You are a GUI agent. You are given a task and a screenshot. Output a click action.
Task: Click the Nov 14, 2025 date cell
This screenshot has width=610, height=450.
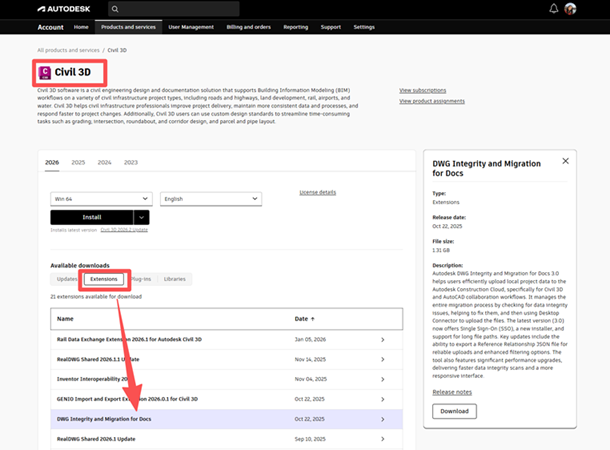(x=310, y=359)
